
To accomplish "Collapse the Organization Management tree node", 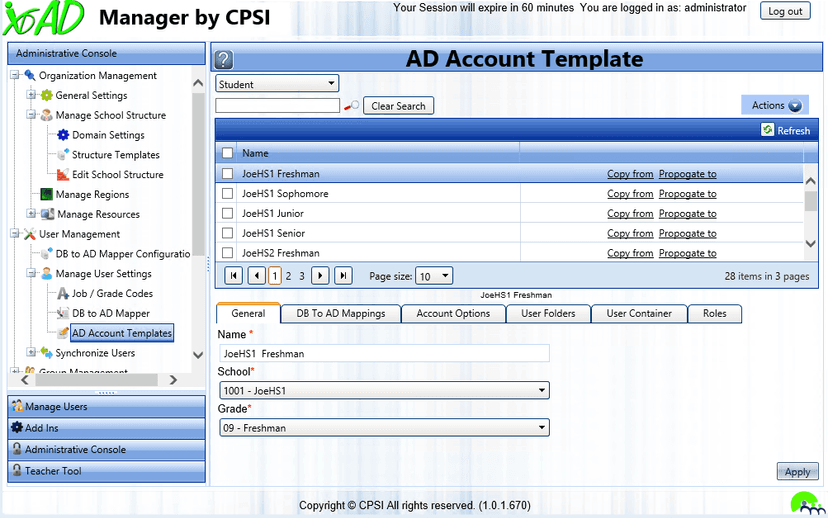I will coord(15,76).
